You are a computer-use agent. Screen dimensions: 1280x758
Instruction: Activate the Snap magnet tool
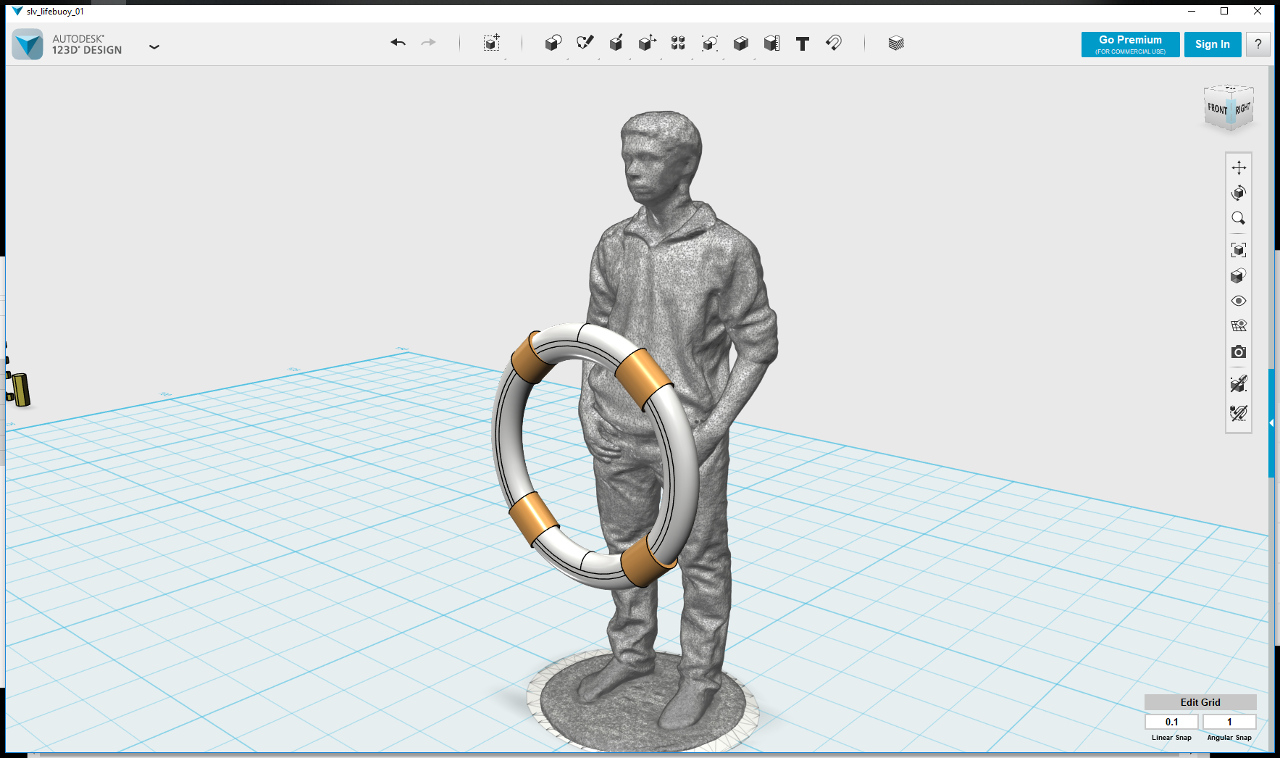coord(834,43)
